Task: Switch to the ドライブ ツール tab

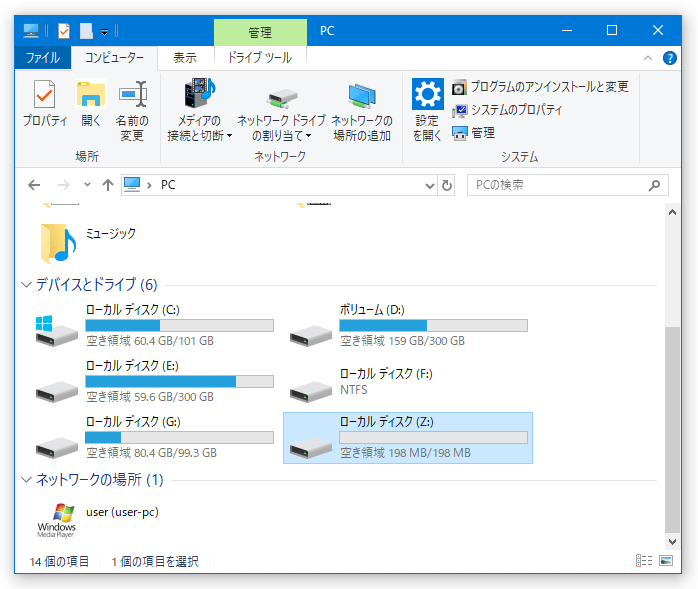Action: (x=260, y=58)
